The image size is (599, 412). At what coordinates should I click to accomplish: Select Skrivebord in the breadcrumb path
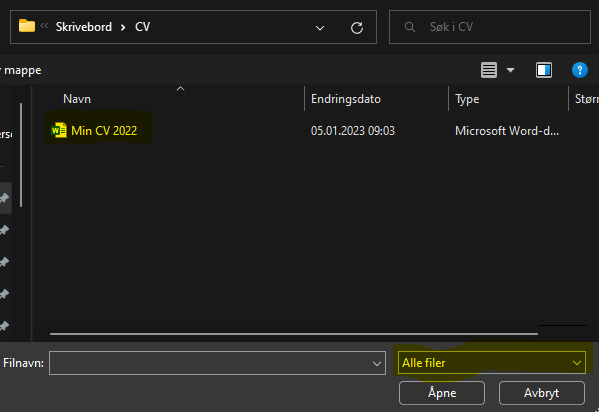(x=84, y=27)
